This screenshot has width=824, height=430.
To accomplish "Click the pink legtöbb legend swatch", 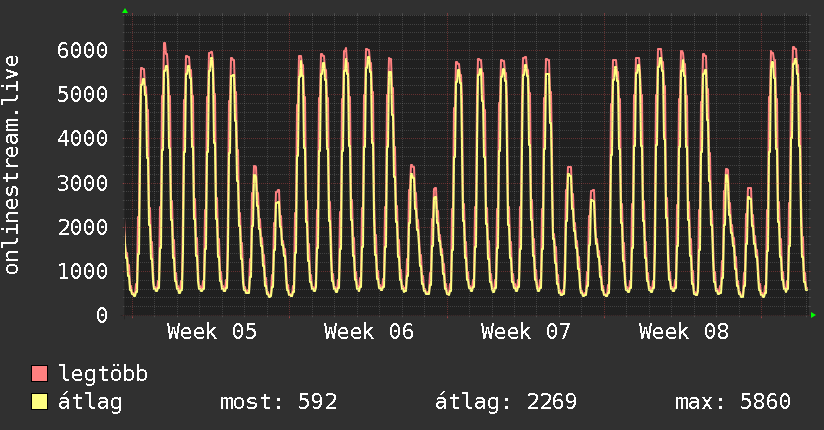I will [39, 374].
